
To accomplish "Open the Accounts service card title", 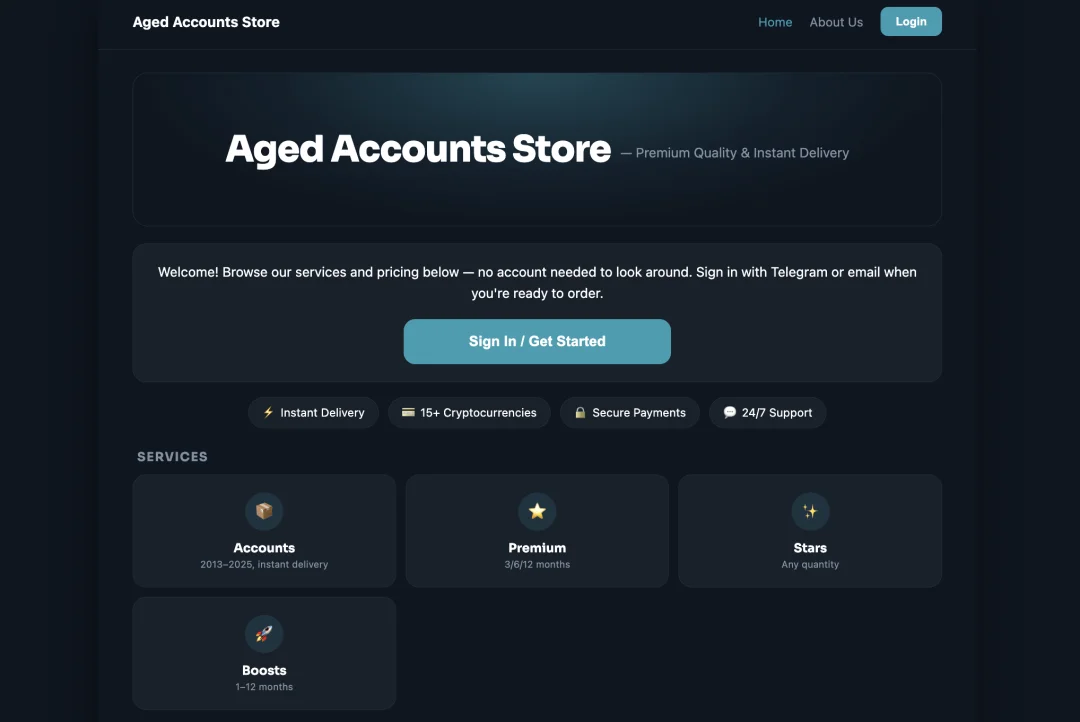I will click(x=264, y=548).
